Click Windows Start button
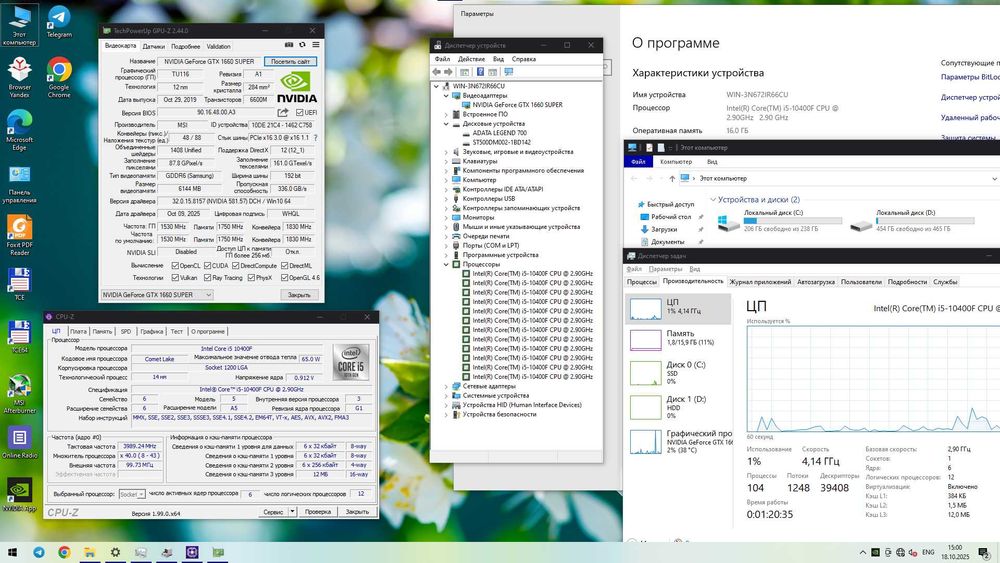Screen dimensions: 1000x563 pos(12,552)
